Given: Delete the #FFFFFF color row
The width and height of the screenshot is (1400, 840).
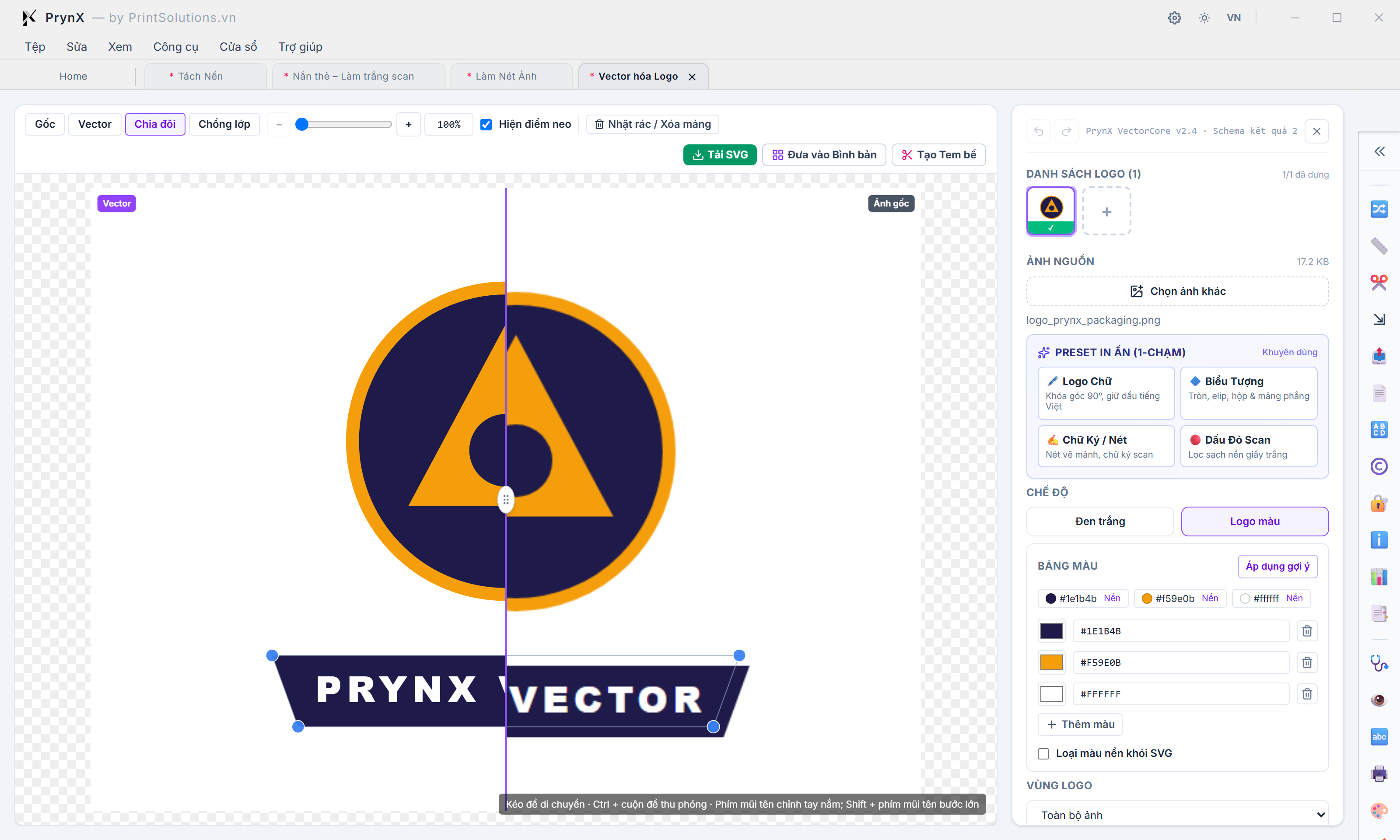Looking at the screenshot, I should point(1307,694).
